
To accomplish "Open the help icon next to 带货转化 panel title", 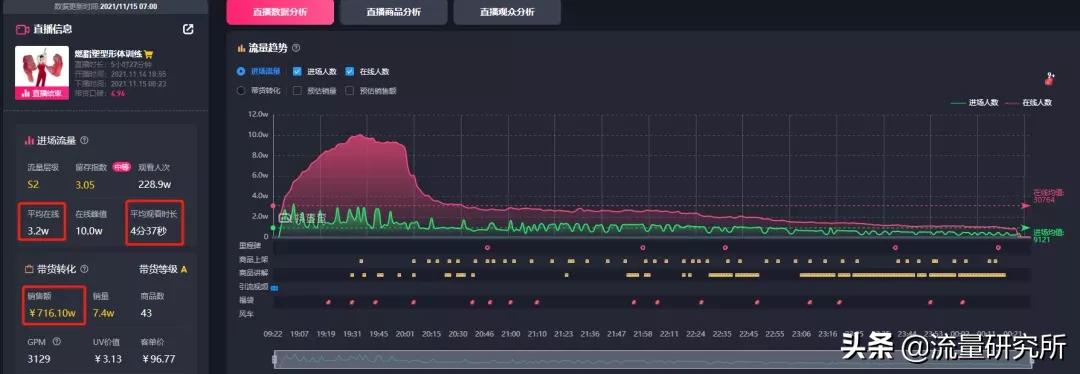I will tap(84, 269).
